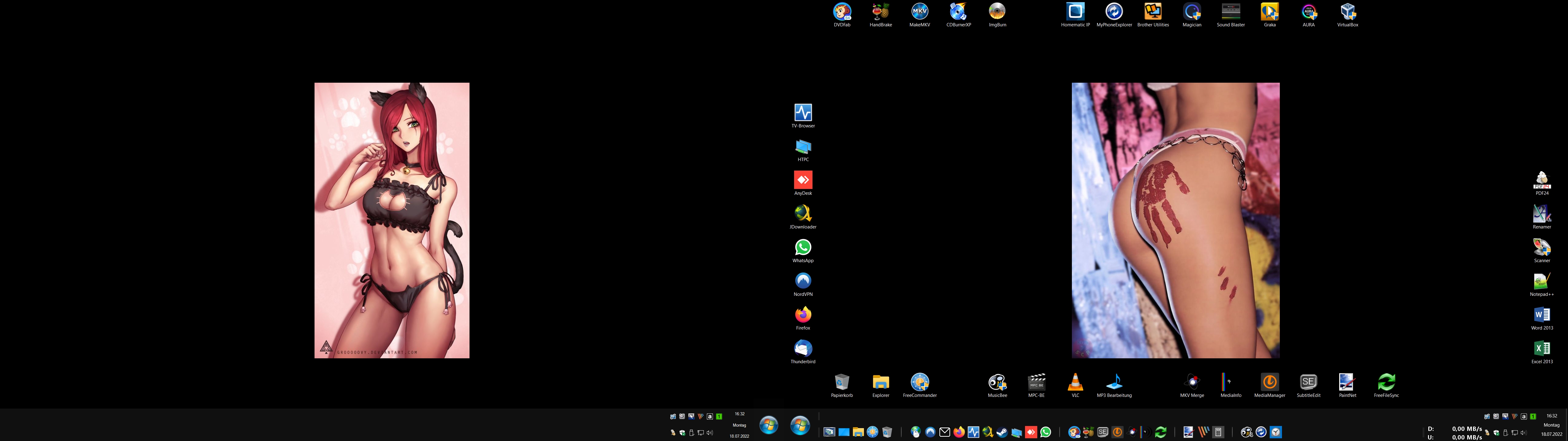Select the Homematic IP desktop icon

coord(1076,15)
